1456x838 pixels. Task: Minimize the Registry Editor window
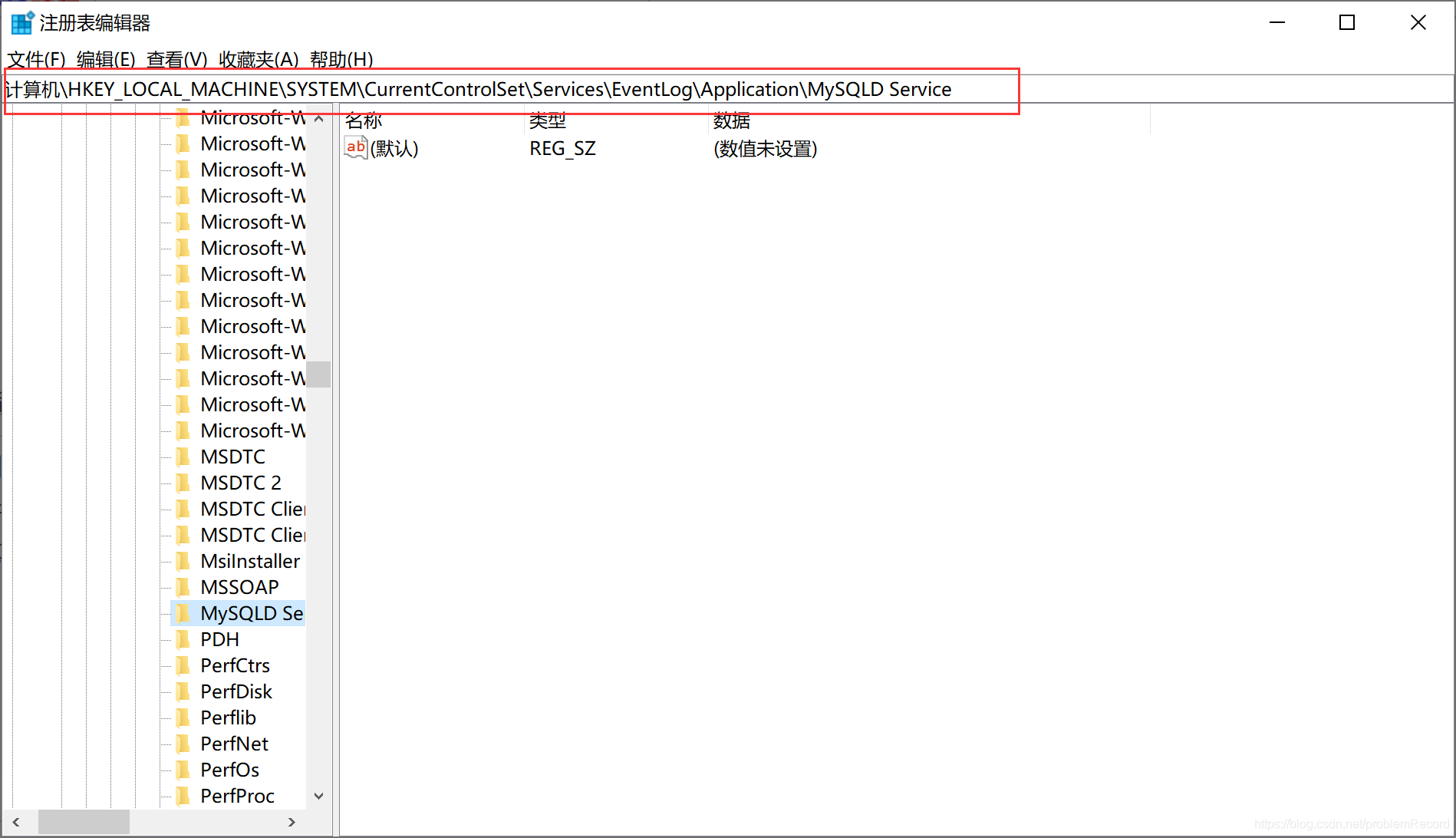coord(1277,23)
